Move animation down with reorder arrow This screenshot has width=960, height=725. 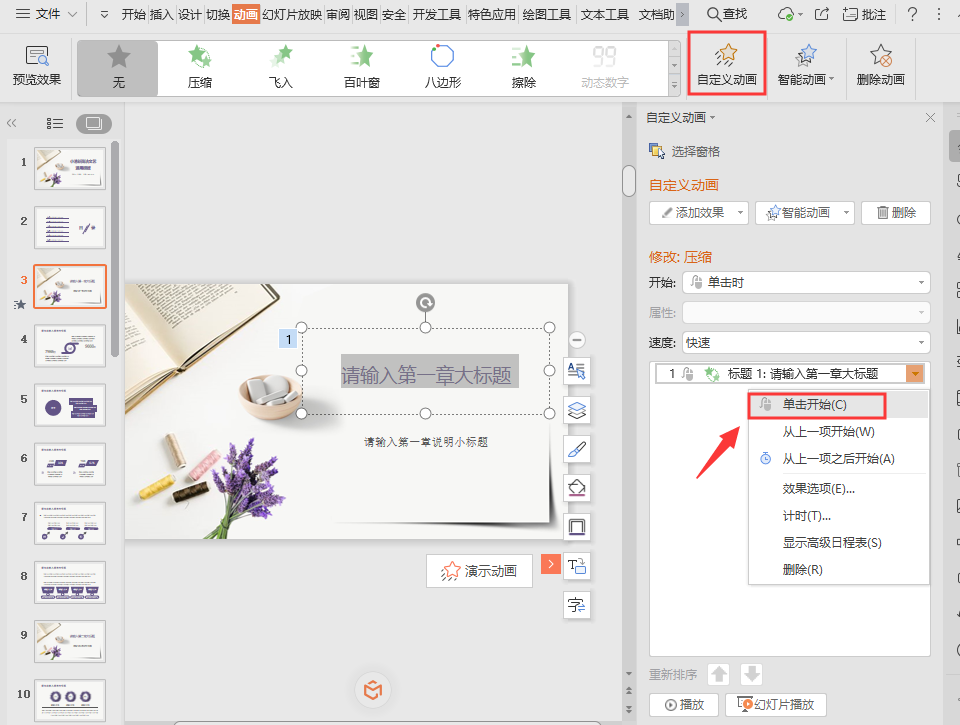click(x=752, y=674)
